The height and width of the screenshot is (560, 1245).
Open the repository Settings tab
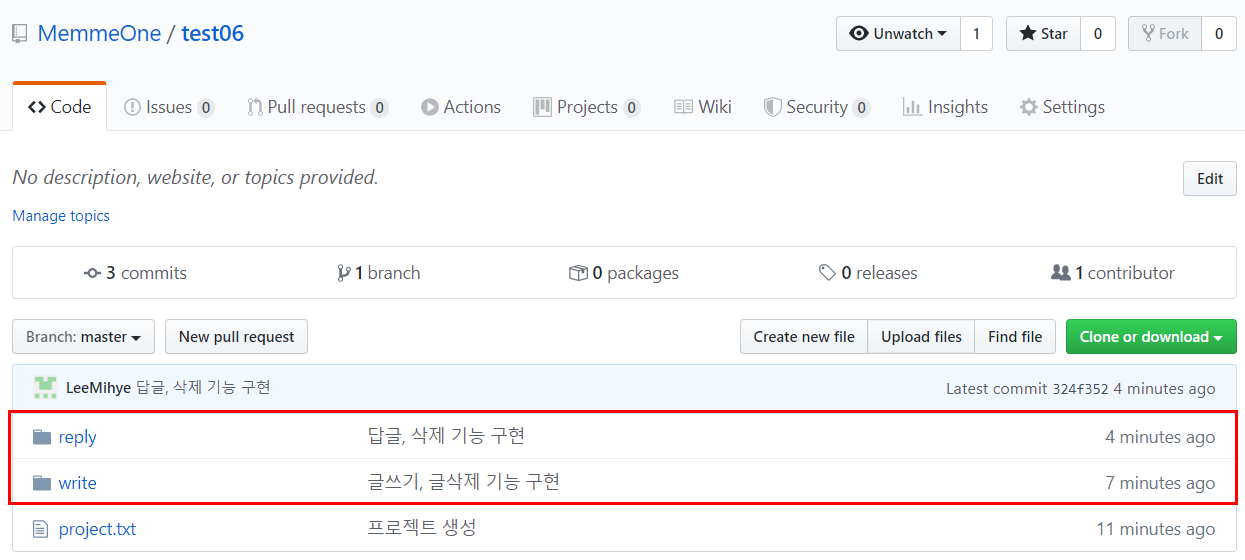(1062, 107)
